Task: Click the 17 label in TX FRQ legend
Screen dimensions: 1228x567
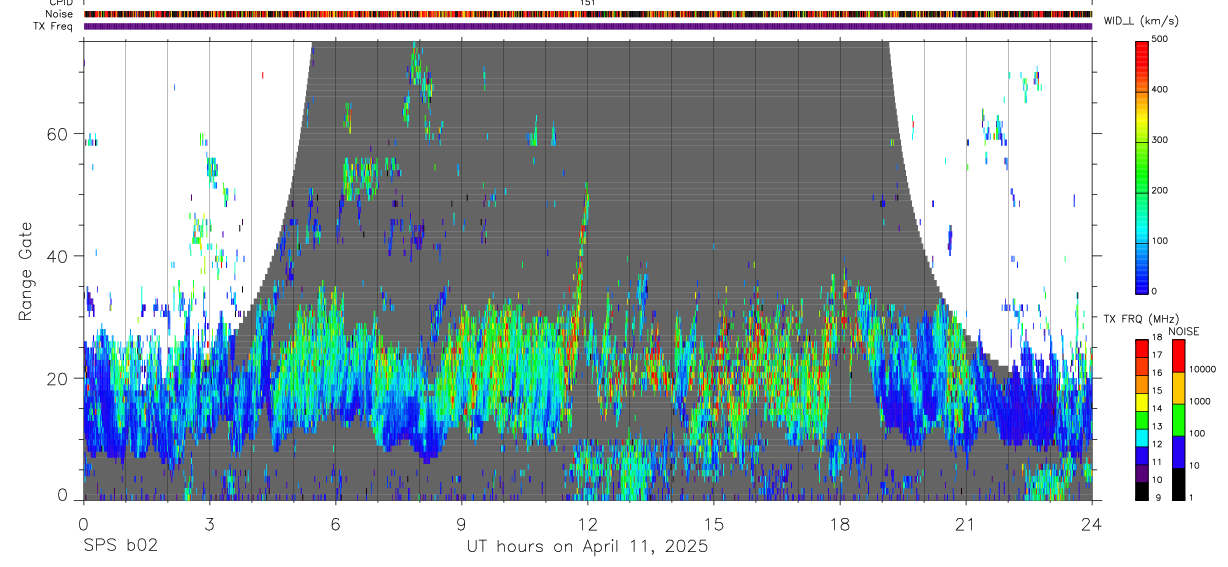Action: pos(1157,355)
